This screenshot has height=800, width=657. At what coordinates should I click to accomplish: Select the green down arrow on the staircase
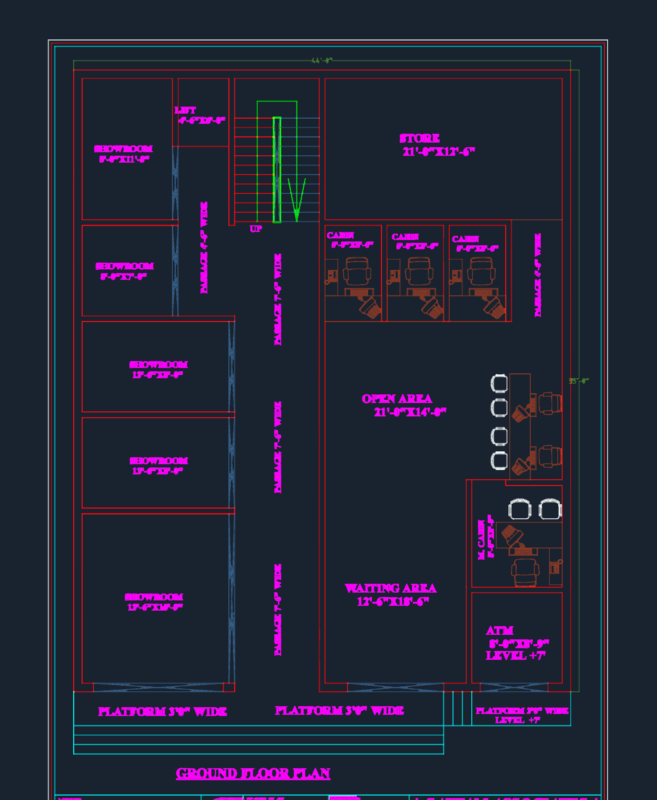pos(297,199)
